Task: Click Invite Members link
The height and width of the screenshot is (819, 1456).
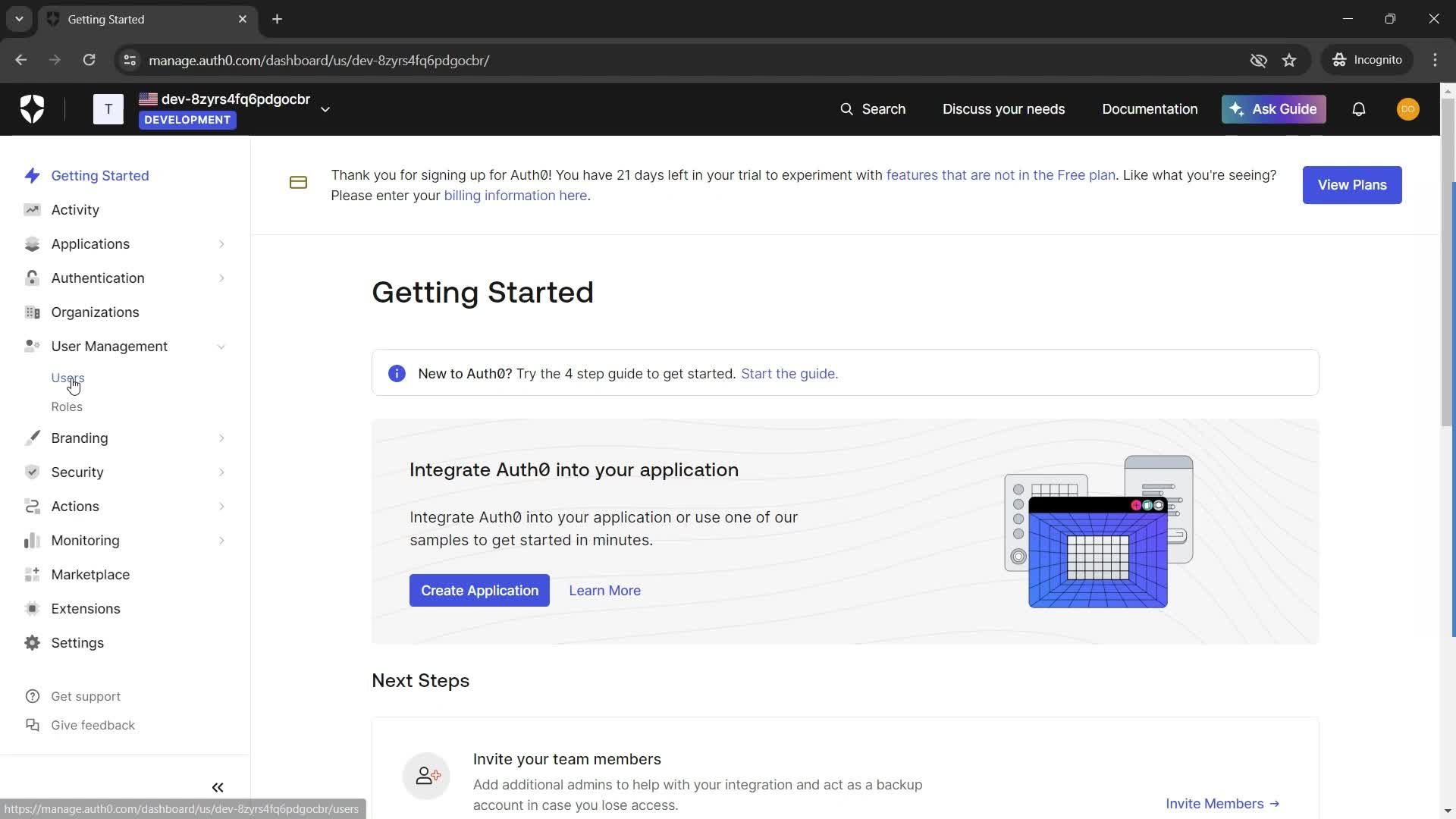Action: (x=1222, y=804)
